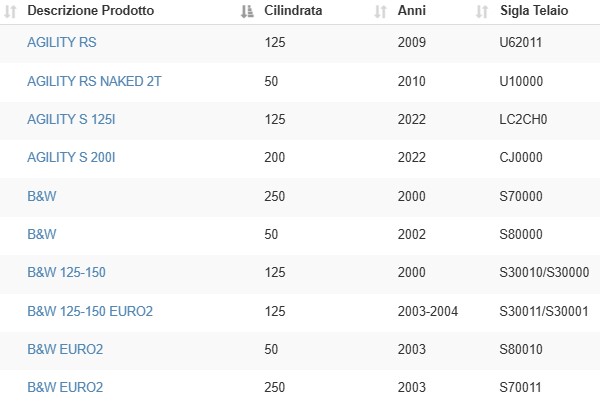This screenshot has height=405, width=600.
Task: Open the B&W 50cc year 2002 link
Action: tap(42, 234)
